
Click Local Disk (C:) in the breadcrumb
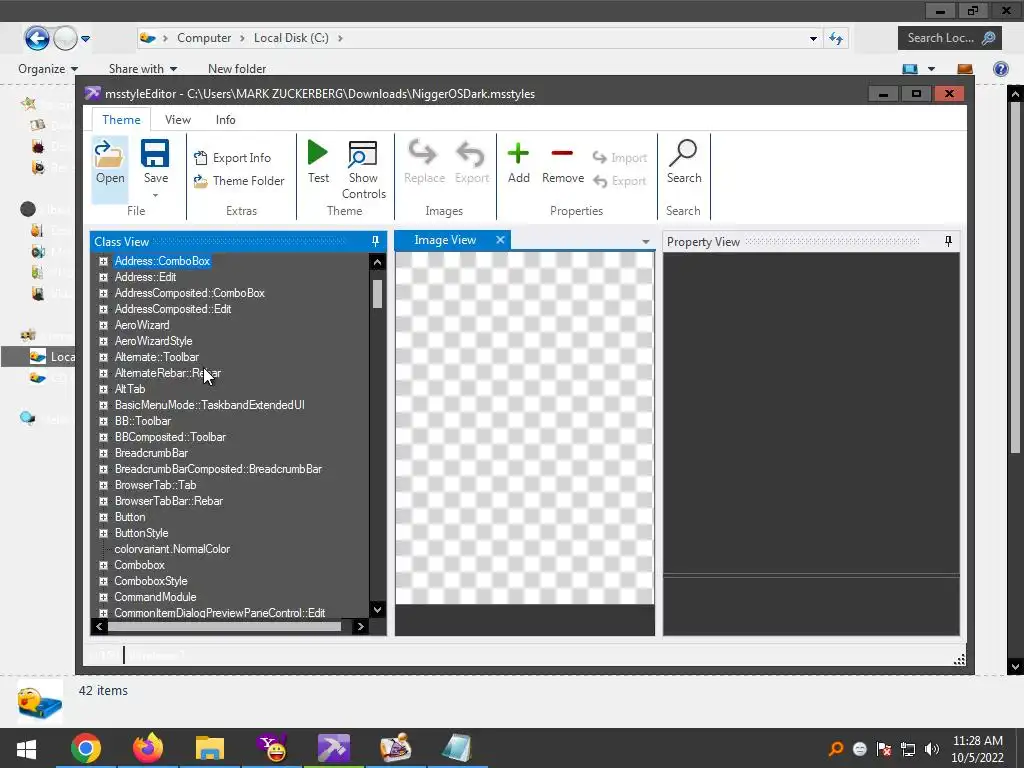291,38
